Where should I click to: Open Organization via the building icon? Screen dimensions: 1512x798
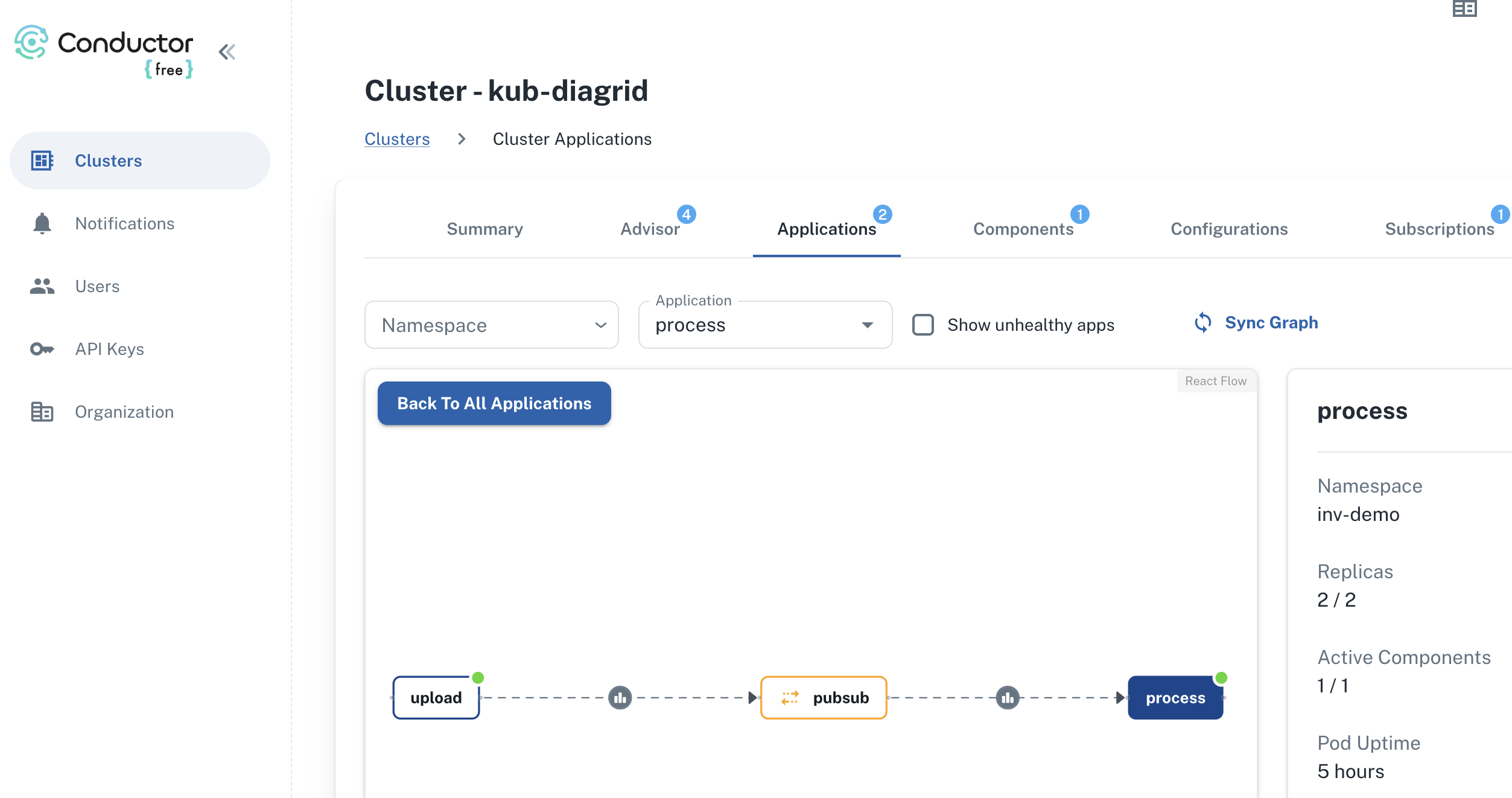point(42,412)
